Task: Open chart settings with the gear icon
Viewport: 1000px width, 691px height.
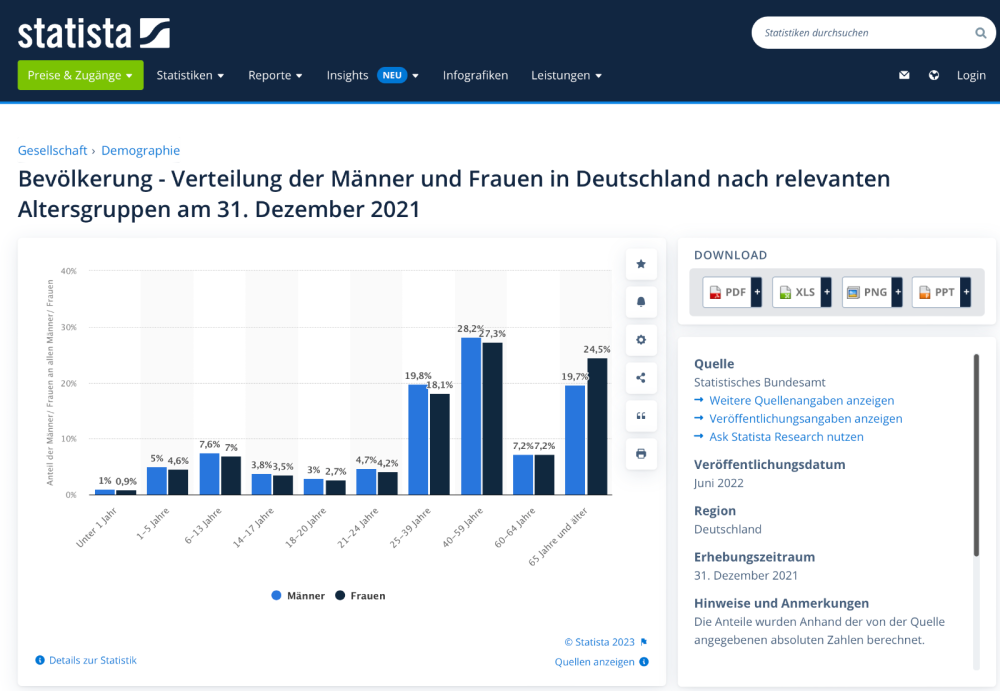Action: point(641,340)
